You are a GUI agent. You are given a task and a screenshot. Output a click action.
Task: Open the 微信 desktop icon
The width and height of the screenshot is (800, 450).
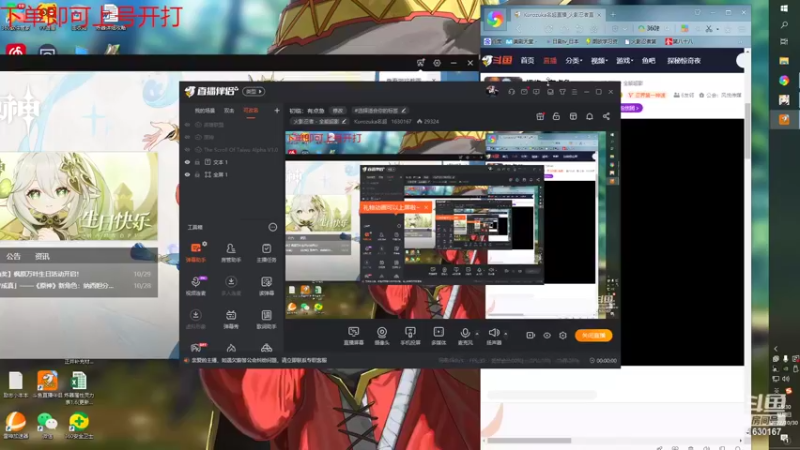[47, 426]
